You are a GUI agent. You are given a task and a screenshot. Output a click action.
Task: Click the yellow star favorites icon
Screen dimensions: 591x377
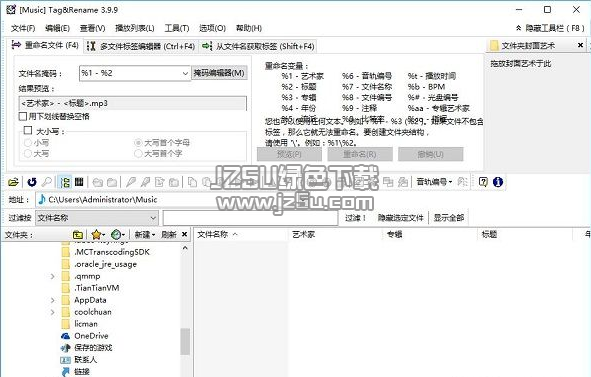pos(96,234)
